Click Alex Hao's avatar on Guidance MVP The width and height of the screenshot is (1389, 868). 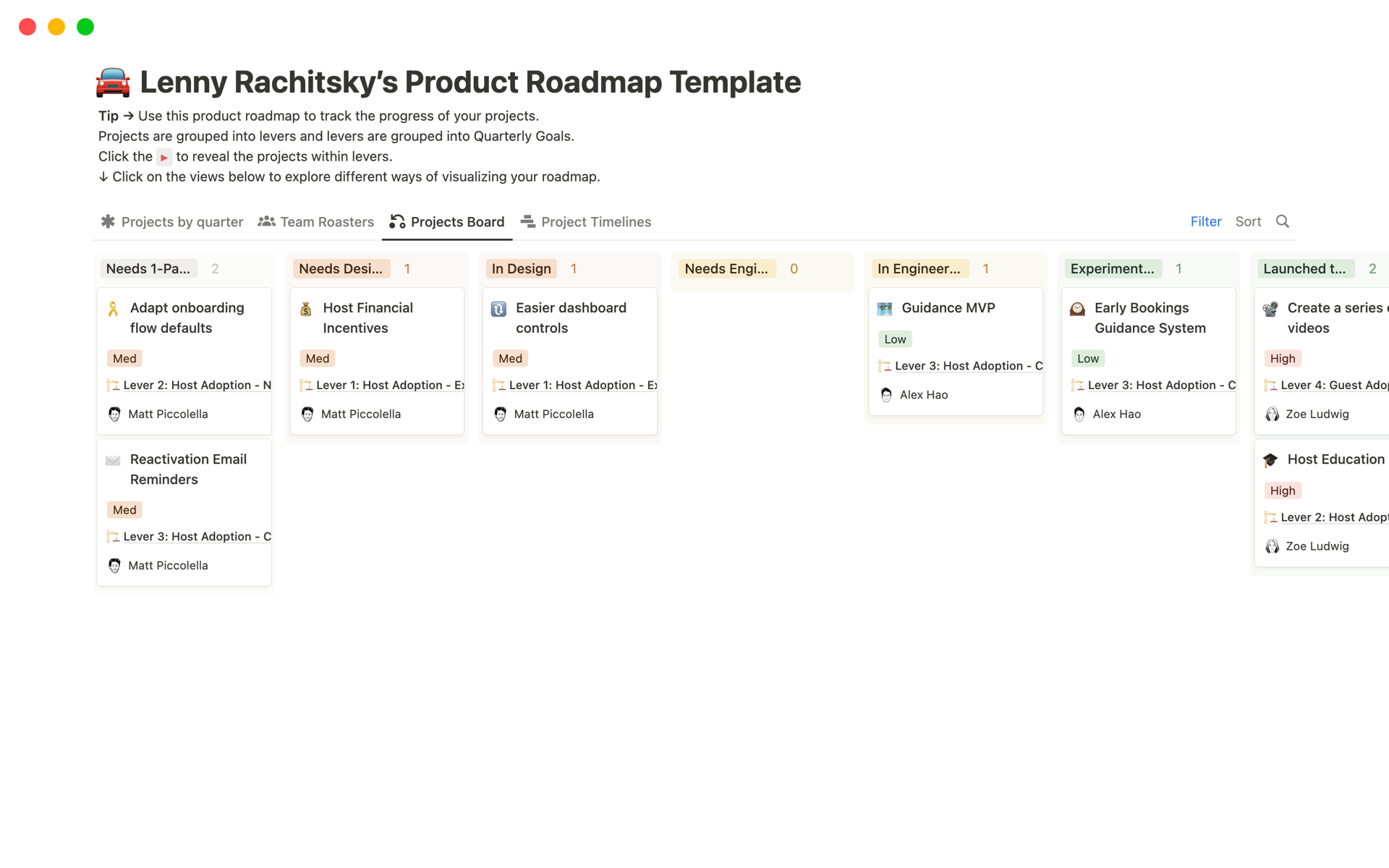(x=886, y=395)
